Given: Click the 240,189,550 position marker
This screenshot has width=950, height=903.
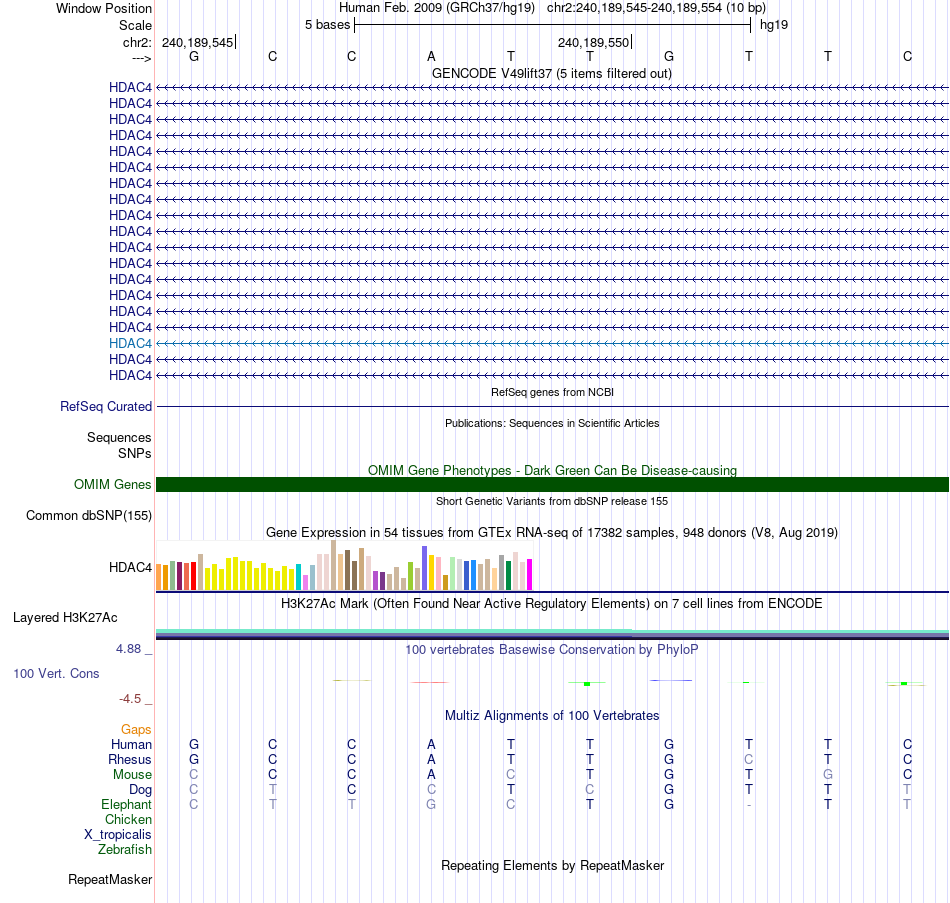Looking at the screenshot, I should [x=594, y=42].
